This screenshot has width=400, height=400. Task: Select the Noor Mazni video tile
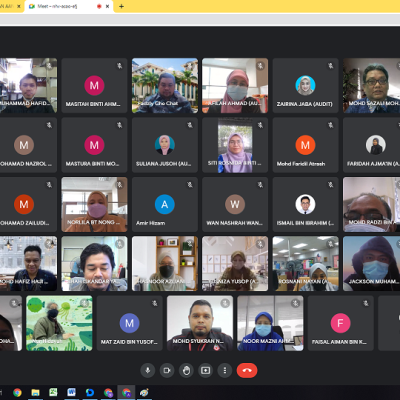270,323
